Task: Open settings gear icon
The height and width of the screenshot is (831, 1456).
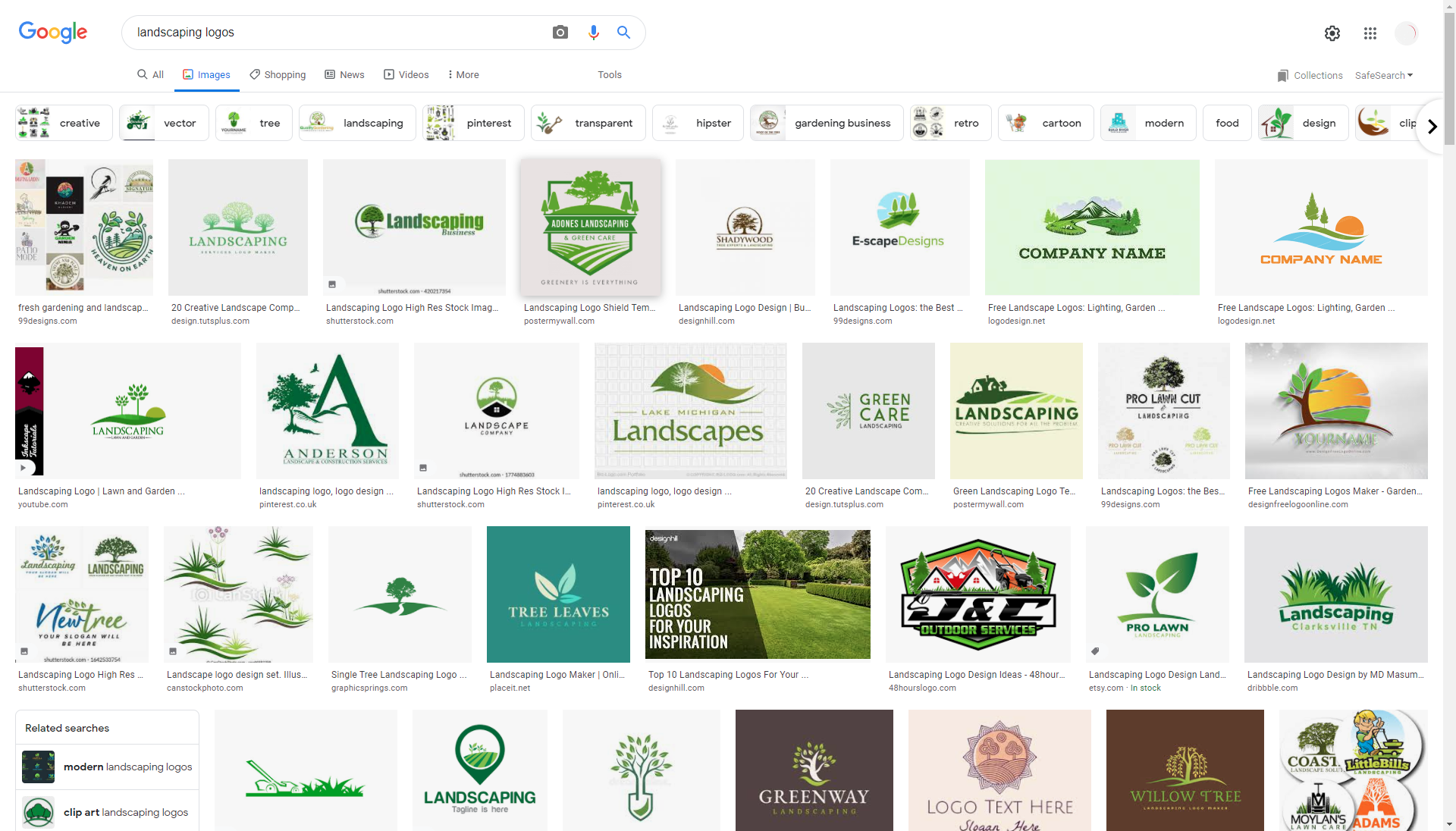Action: [x=1332, y=33]
